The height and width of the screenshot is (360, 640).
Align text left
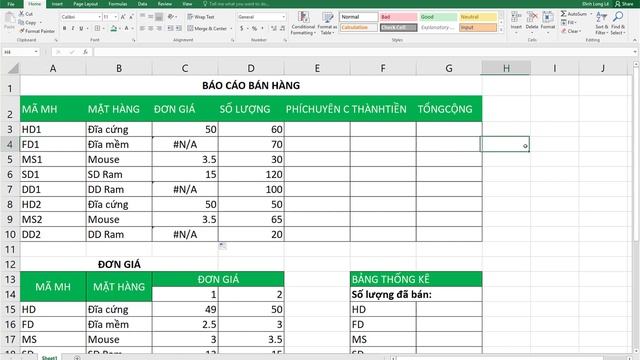click(142, 29)
